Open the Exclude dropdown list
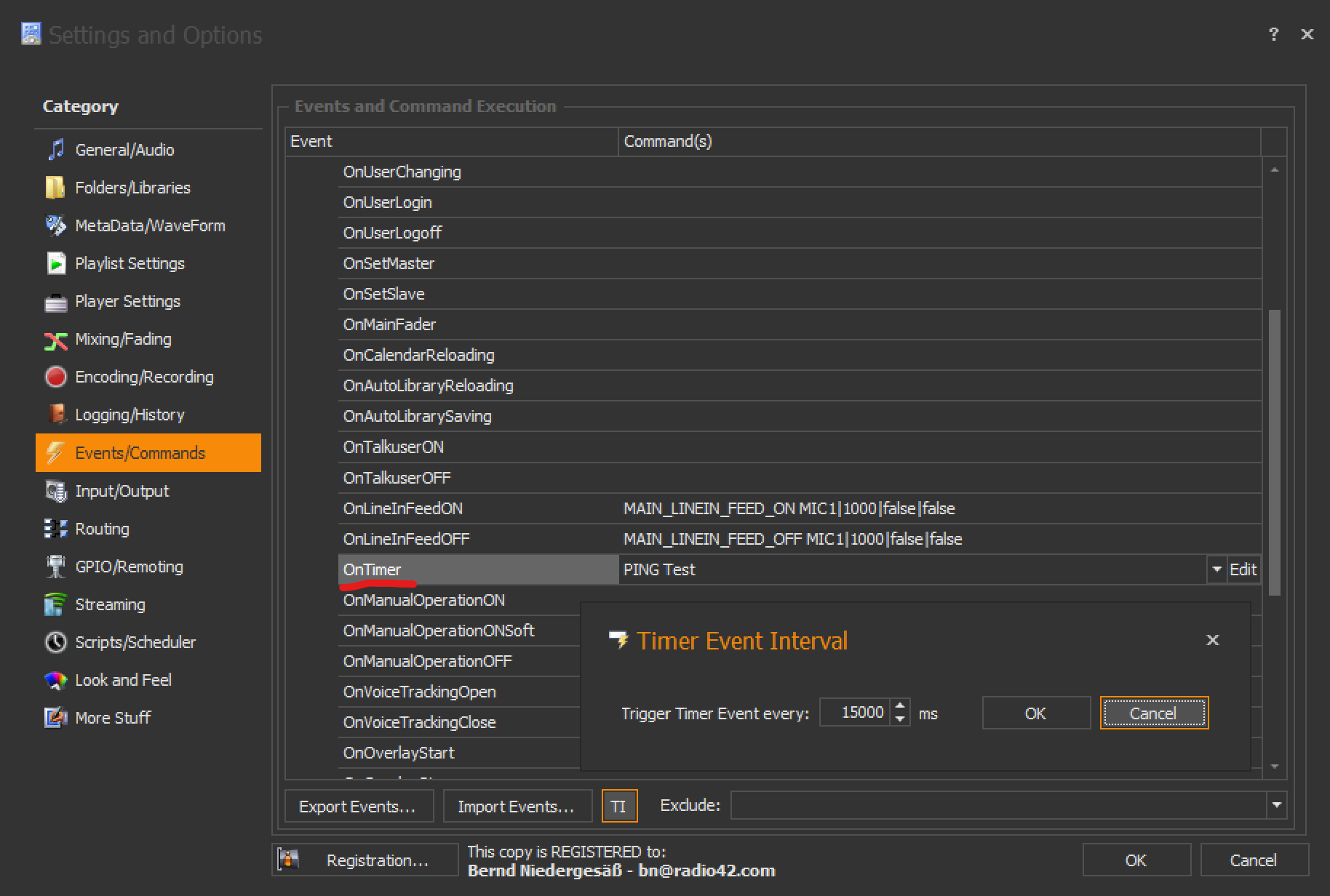Screen dimensions: 1330x896 pyautogui.click(x=1276, y=806)
